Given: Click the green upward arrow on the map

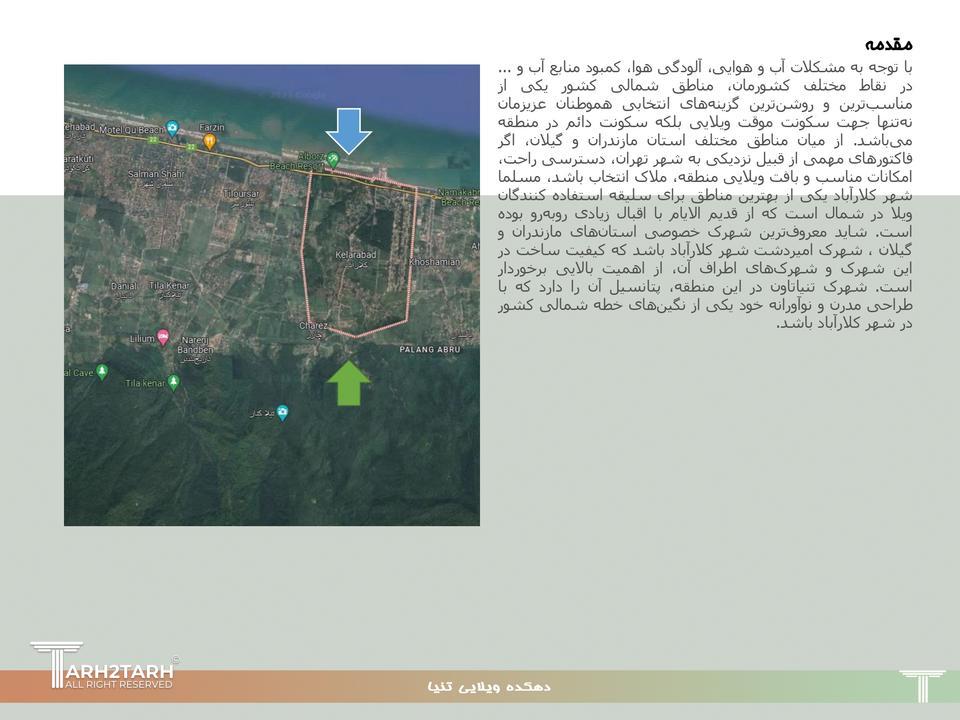Looking at the screenshot, I should (x=348, y=383).
